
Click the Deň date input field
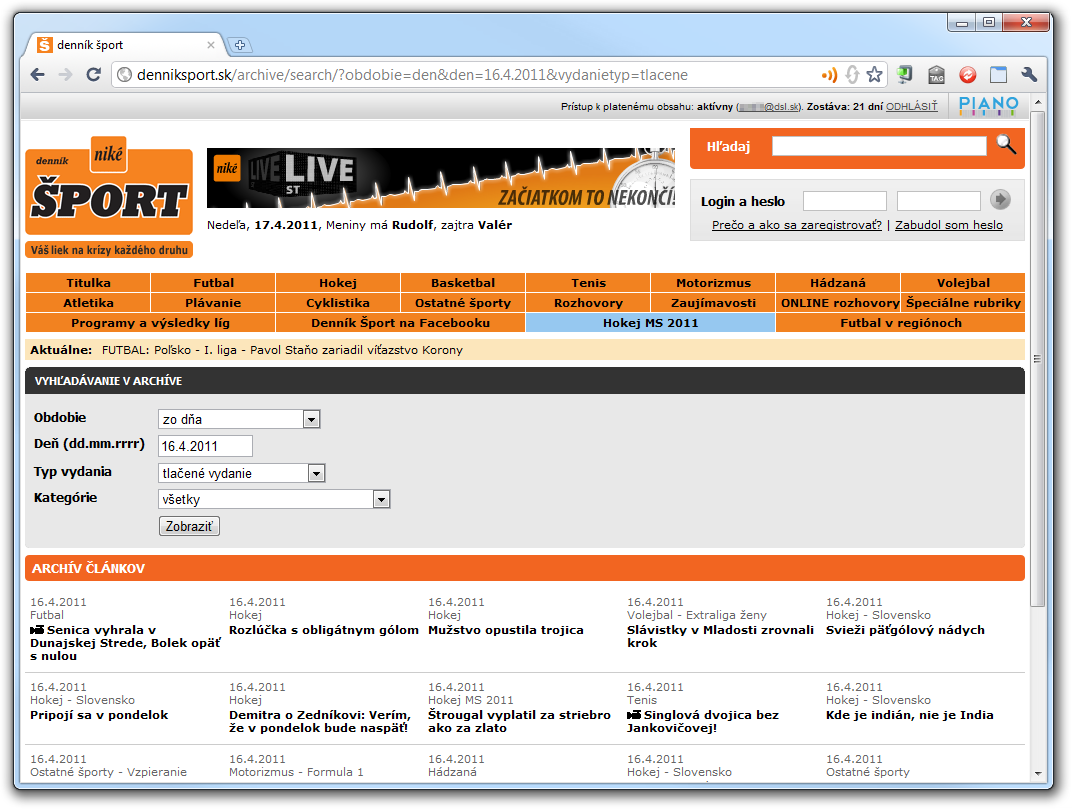(205, 446)
